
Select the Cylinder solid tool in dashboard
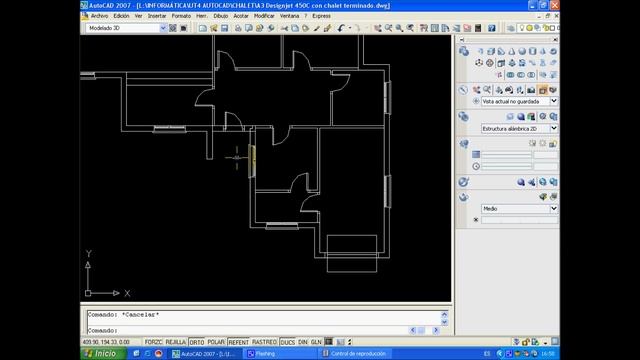pyautogui.click(x=532, y=51)
